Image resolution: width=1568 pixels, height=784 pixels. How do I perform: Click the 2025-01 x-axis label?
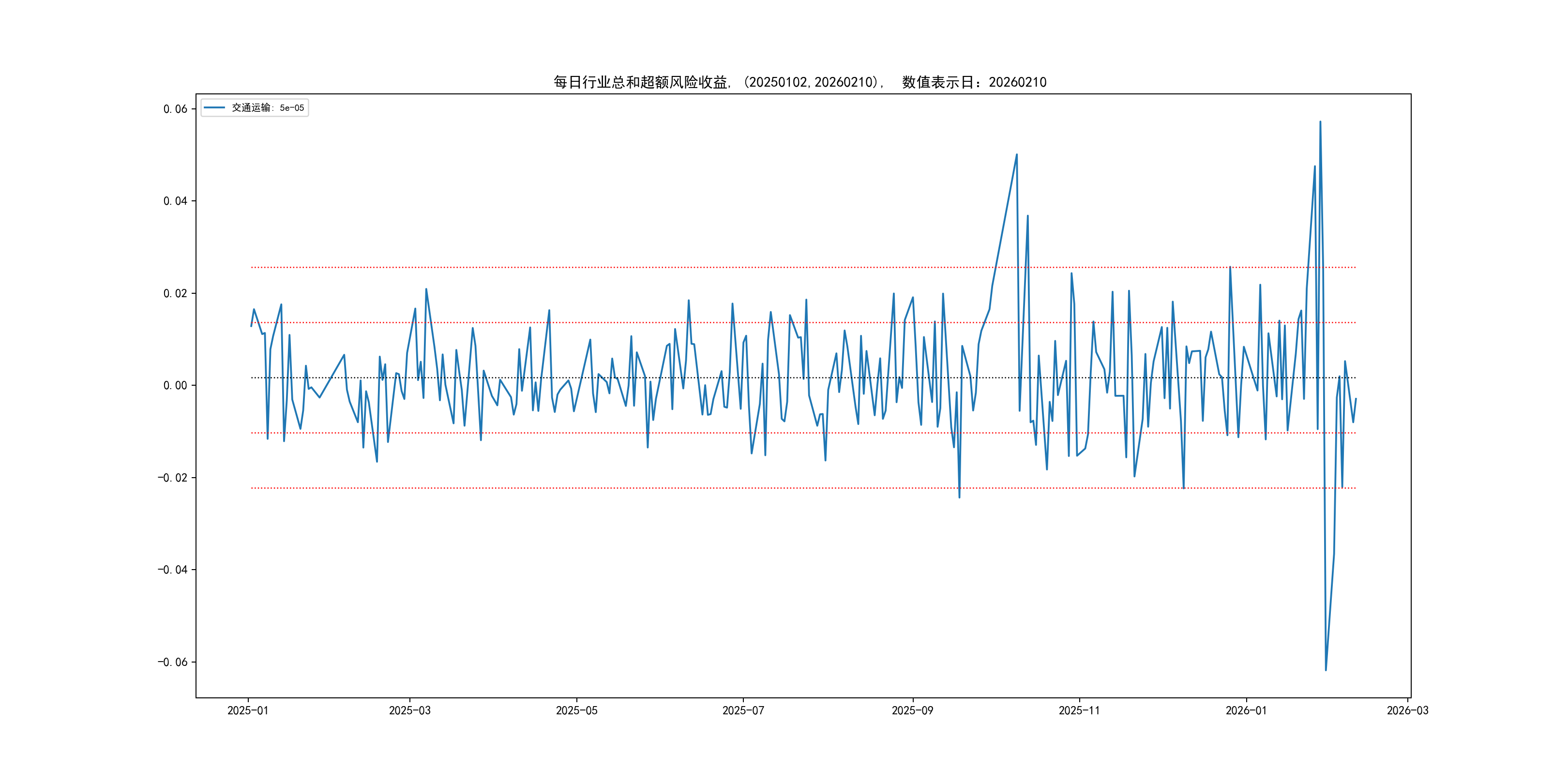(x=248, y=710)
